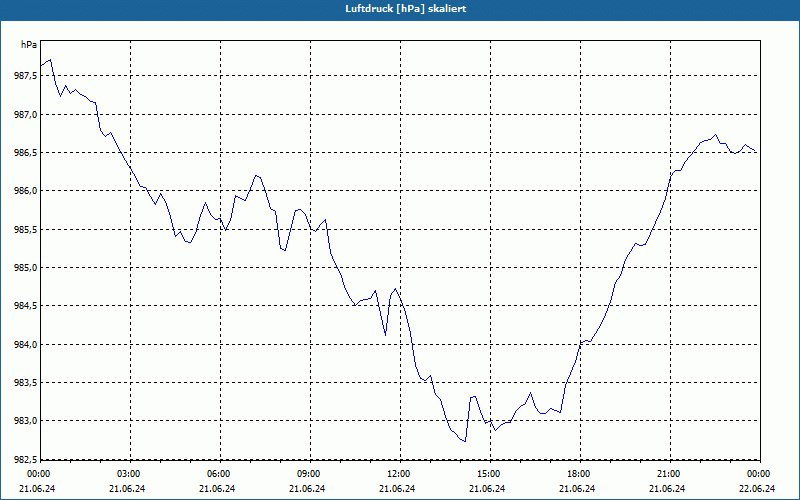Select the 983,5 y-axis value
This screenshot has height=500, width=800.
pos(25,383)
